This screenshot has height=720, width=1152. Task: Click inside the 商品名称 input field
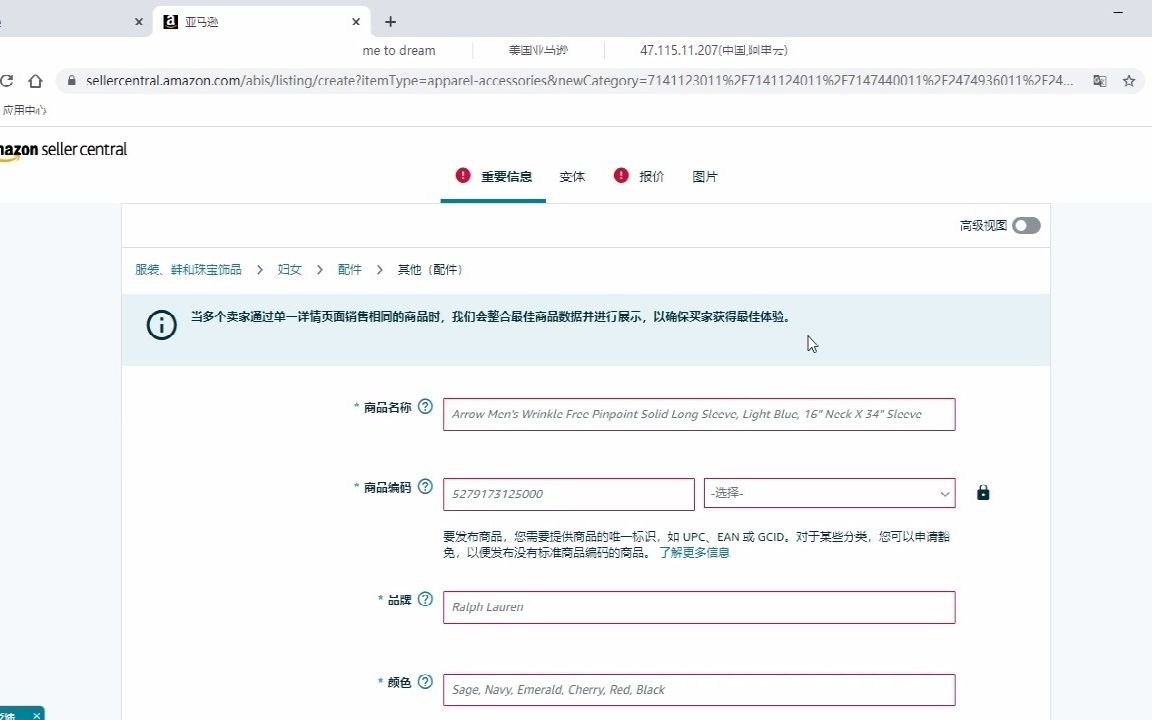pyautogui.click(x=698, y=414)
